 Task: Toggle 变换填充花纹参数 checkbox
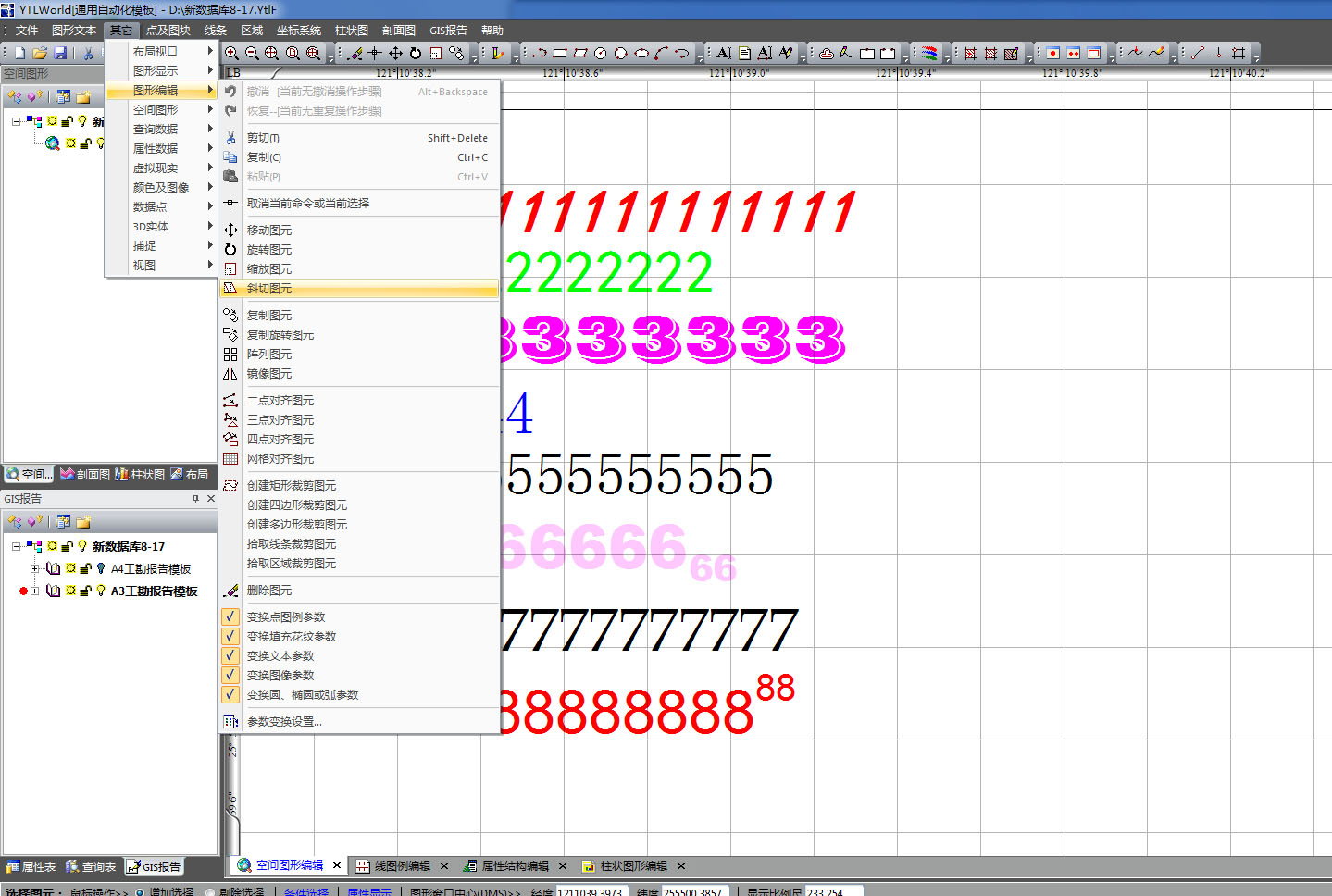coord(230,636)
